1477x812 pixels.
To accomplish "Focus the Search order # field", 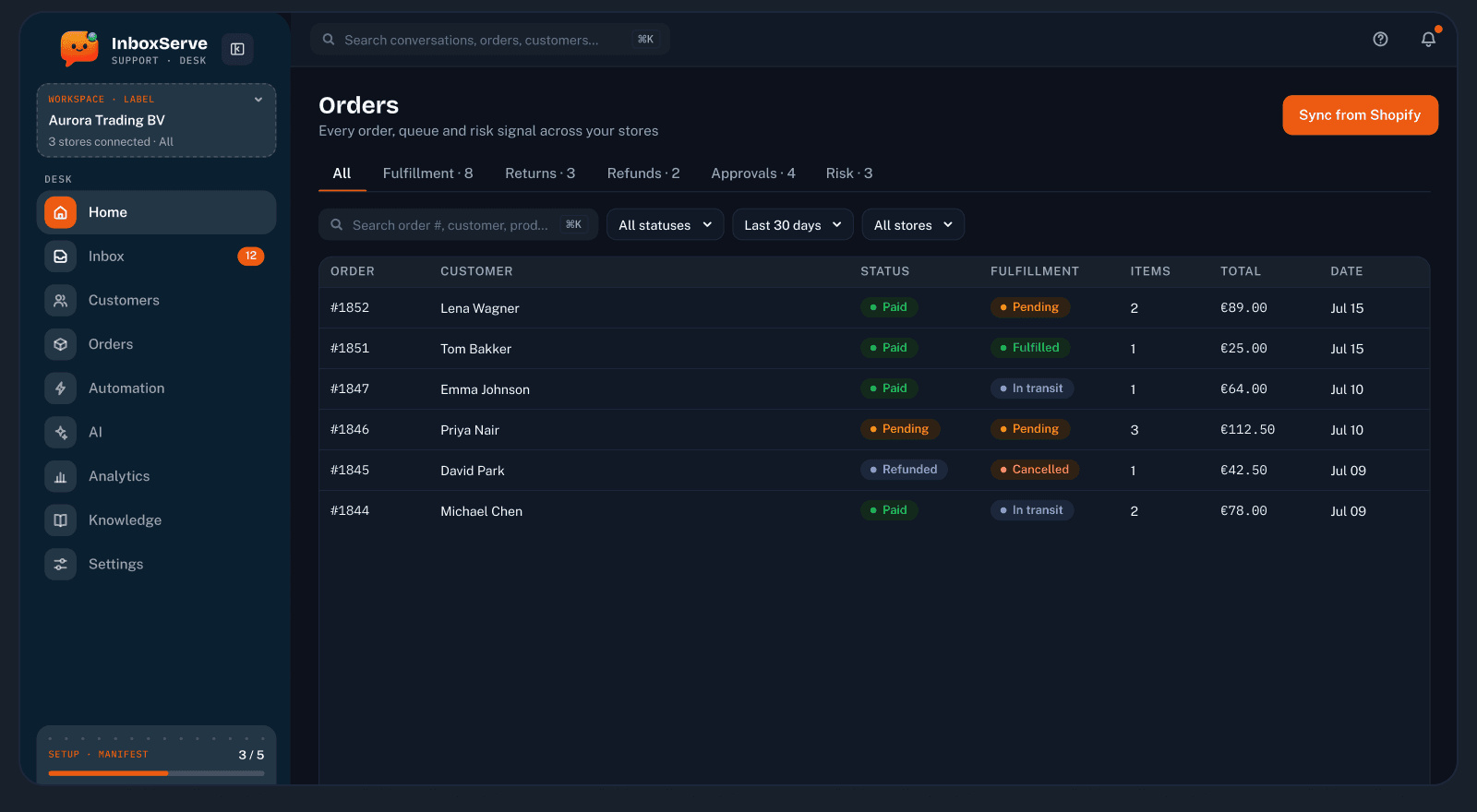I will click(x=458, y=224).
